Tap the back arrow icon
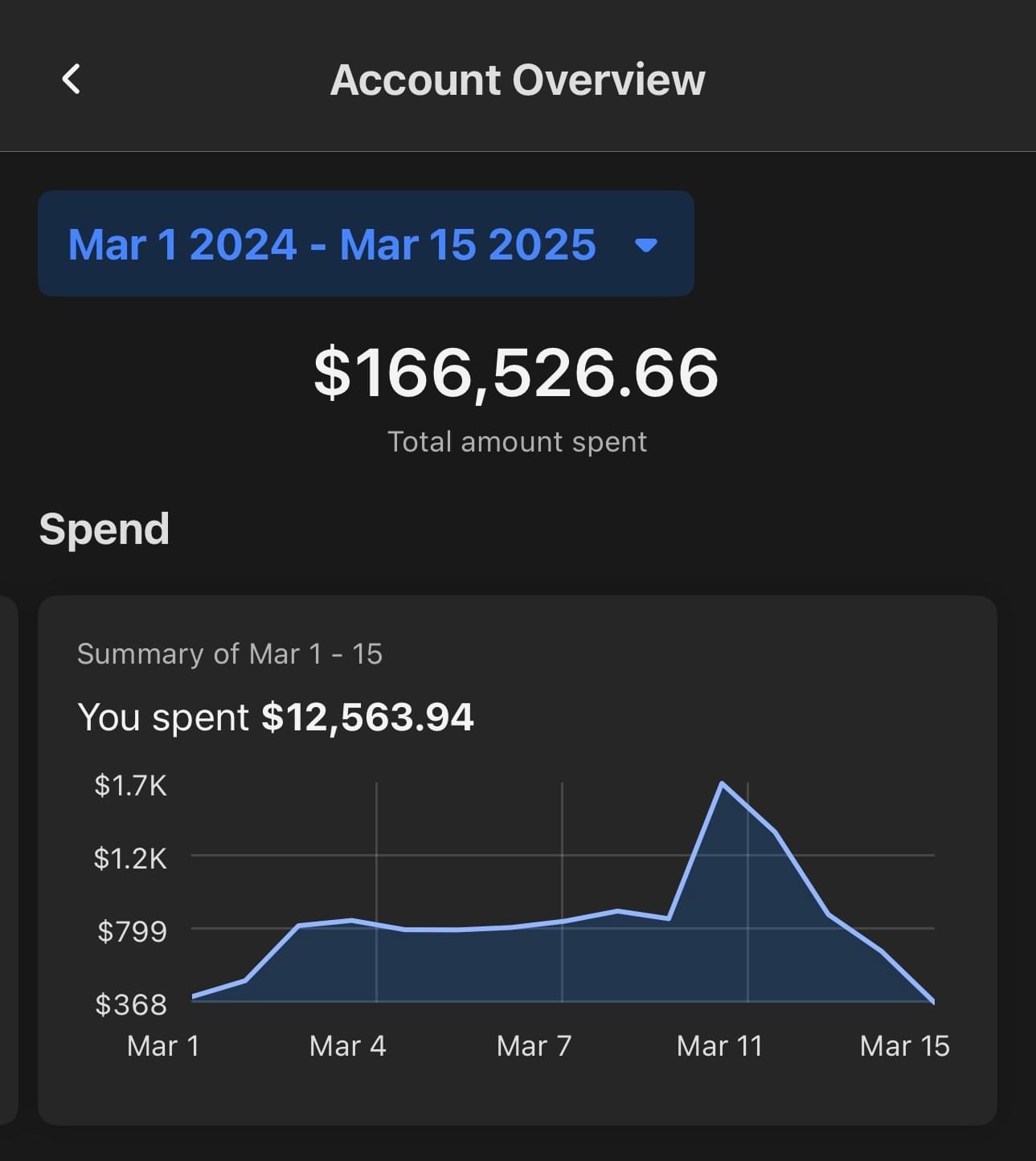1036x1161 pixels. [x=72, y=80]
